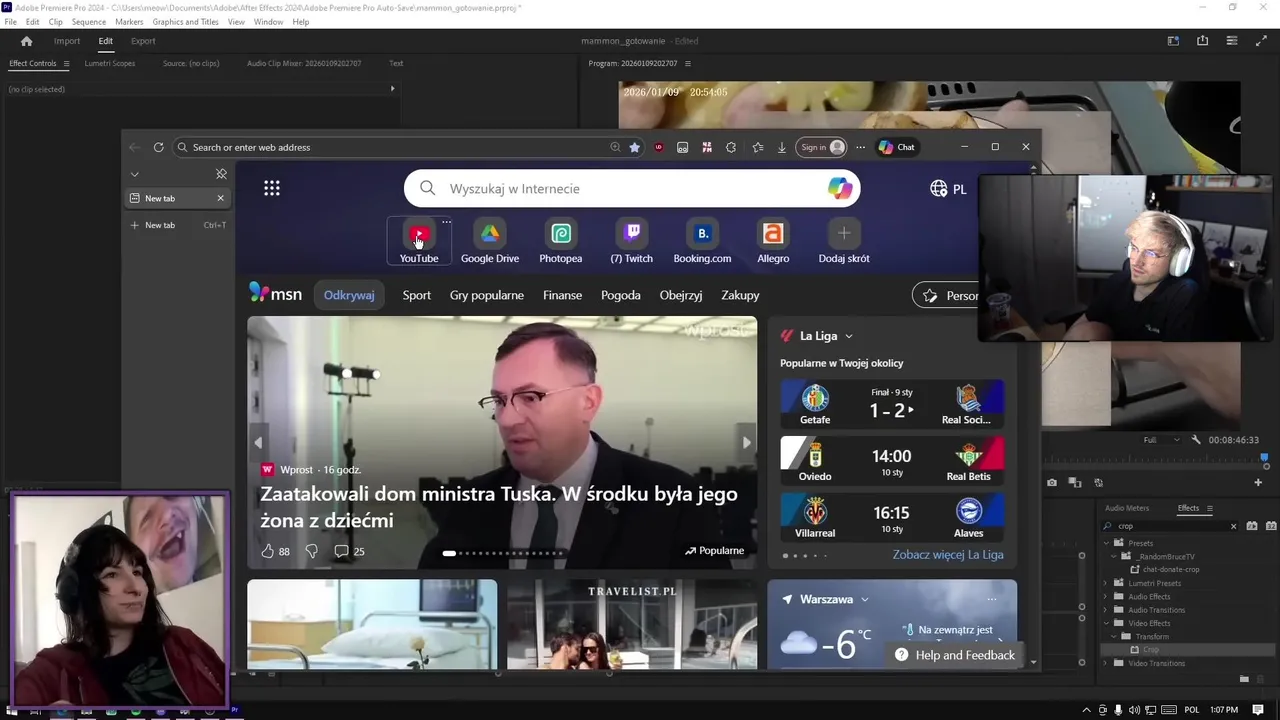This screenshot has width=1280, height=720.
Task: Open Program Monitor settings wrench
Action: tap(1195, 440)
